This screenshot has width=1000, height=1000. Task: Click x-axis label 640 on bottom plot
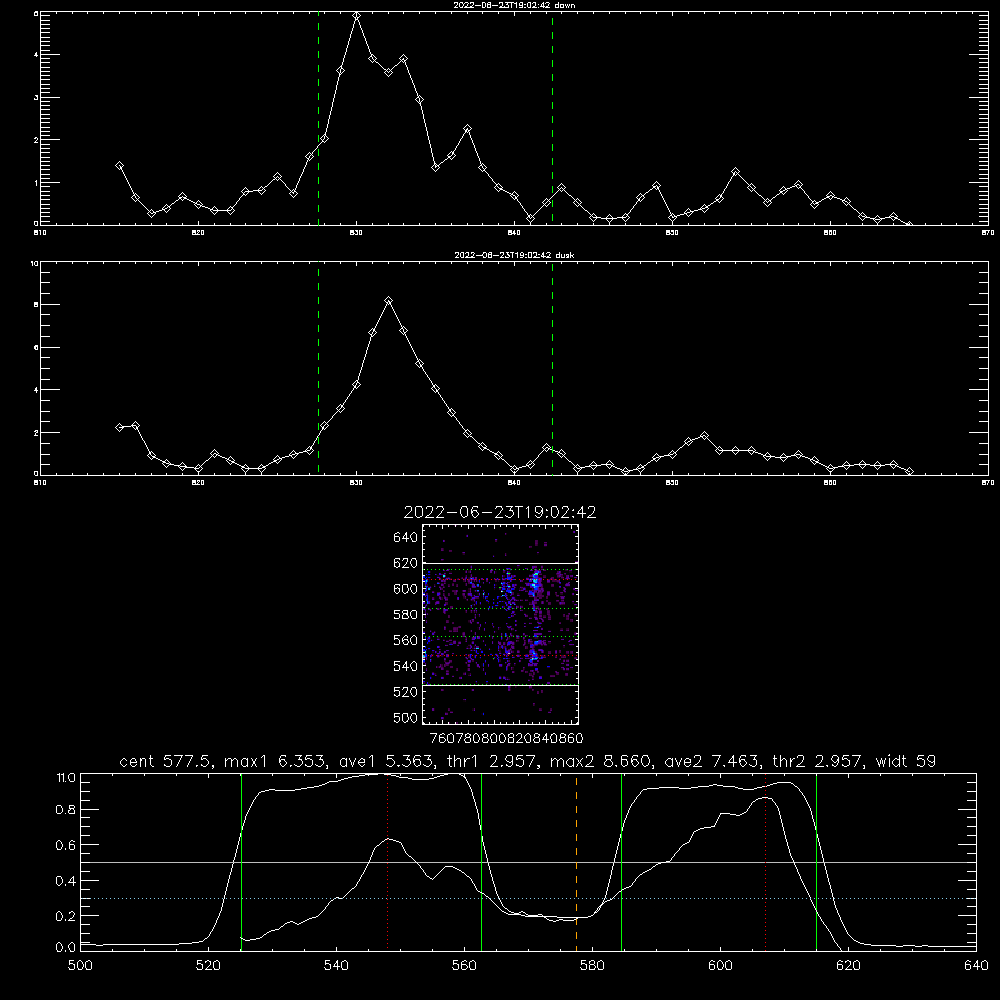coord(976,966)
